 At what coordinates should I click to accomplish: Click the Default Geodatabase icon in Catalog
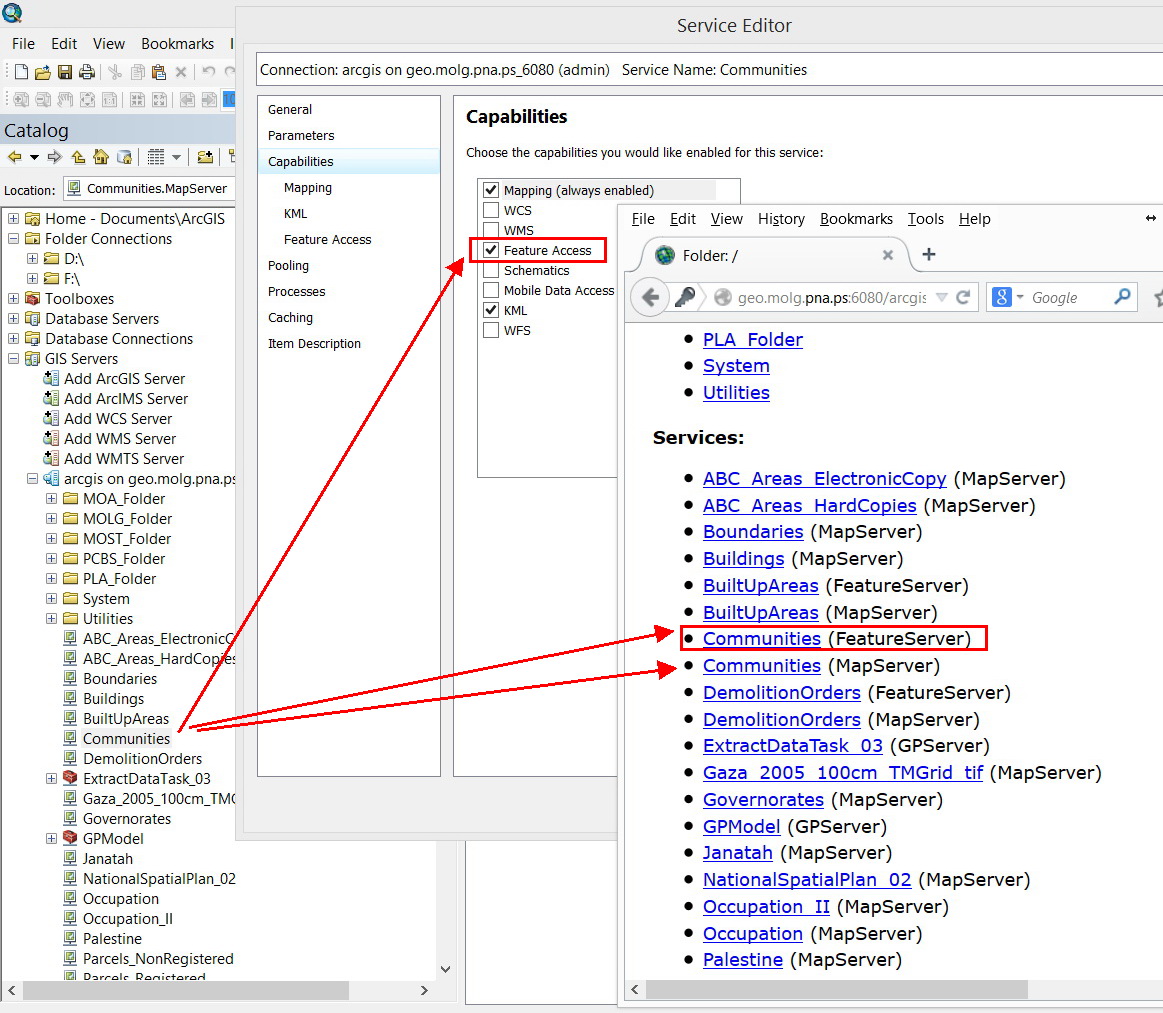pyautogui.click(x=125, y=157)
